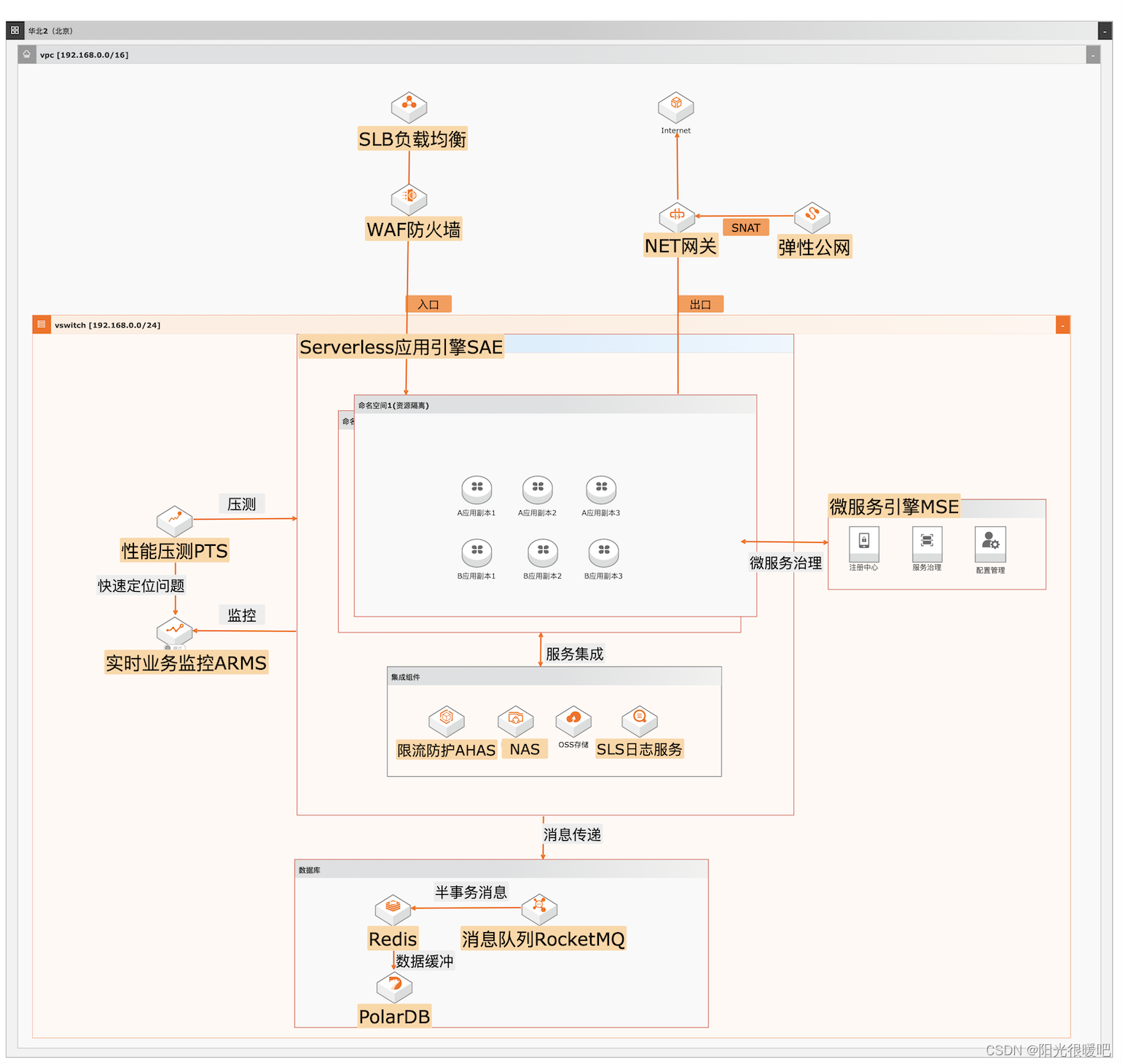Image resolution: width=1122 pixels, height=1064 pixels.
Task: Click the 消息队列RocketMQ label
Action: point(544,939)
